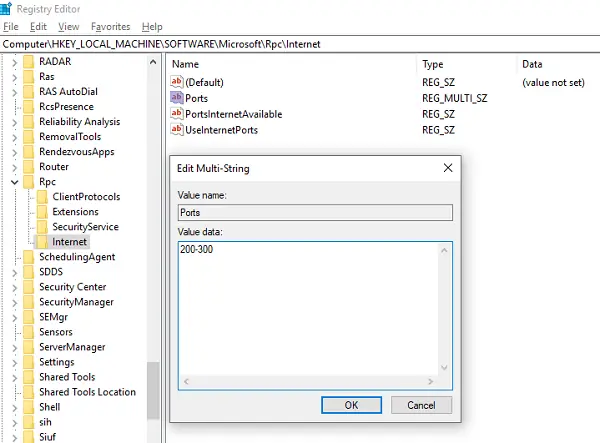Select the (Default) string value icon
Viewport: 600px width, 443px height.
177,82
